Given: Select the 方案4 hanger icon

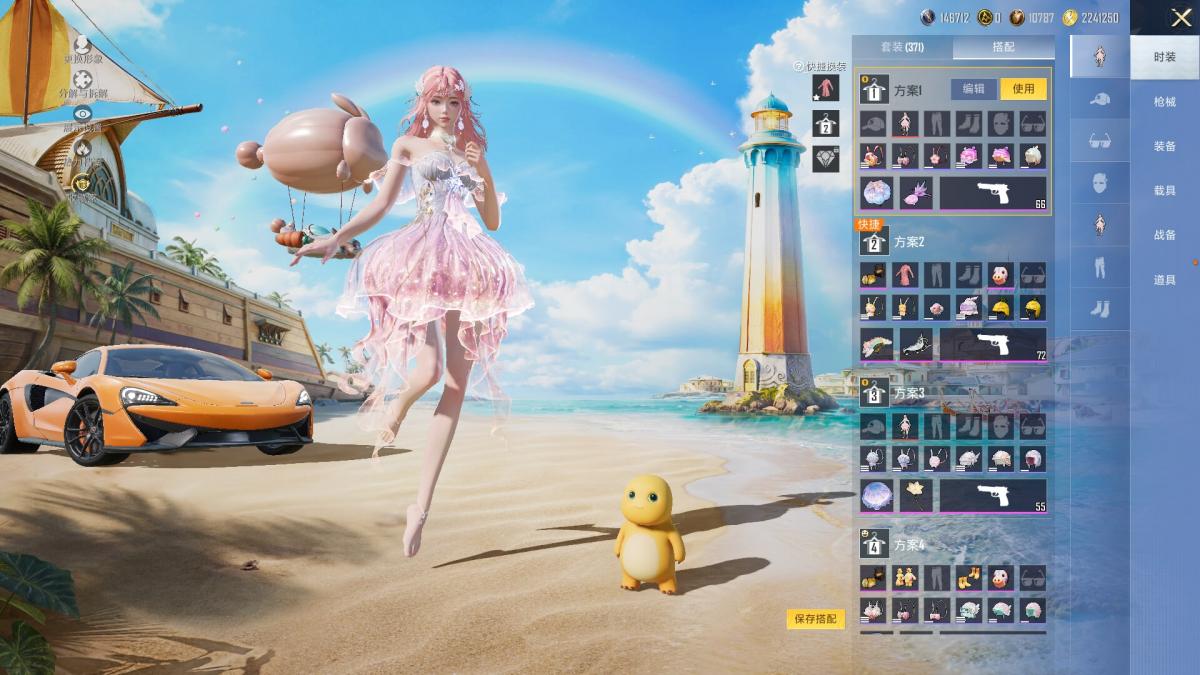Looking at the screenshot, I should point(874,545).
